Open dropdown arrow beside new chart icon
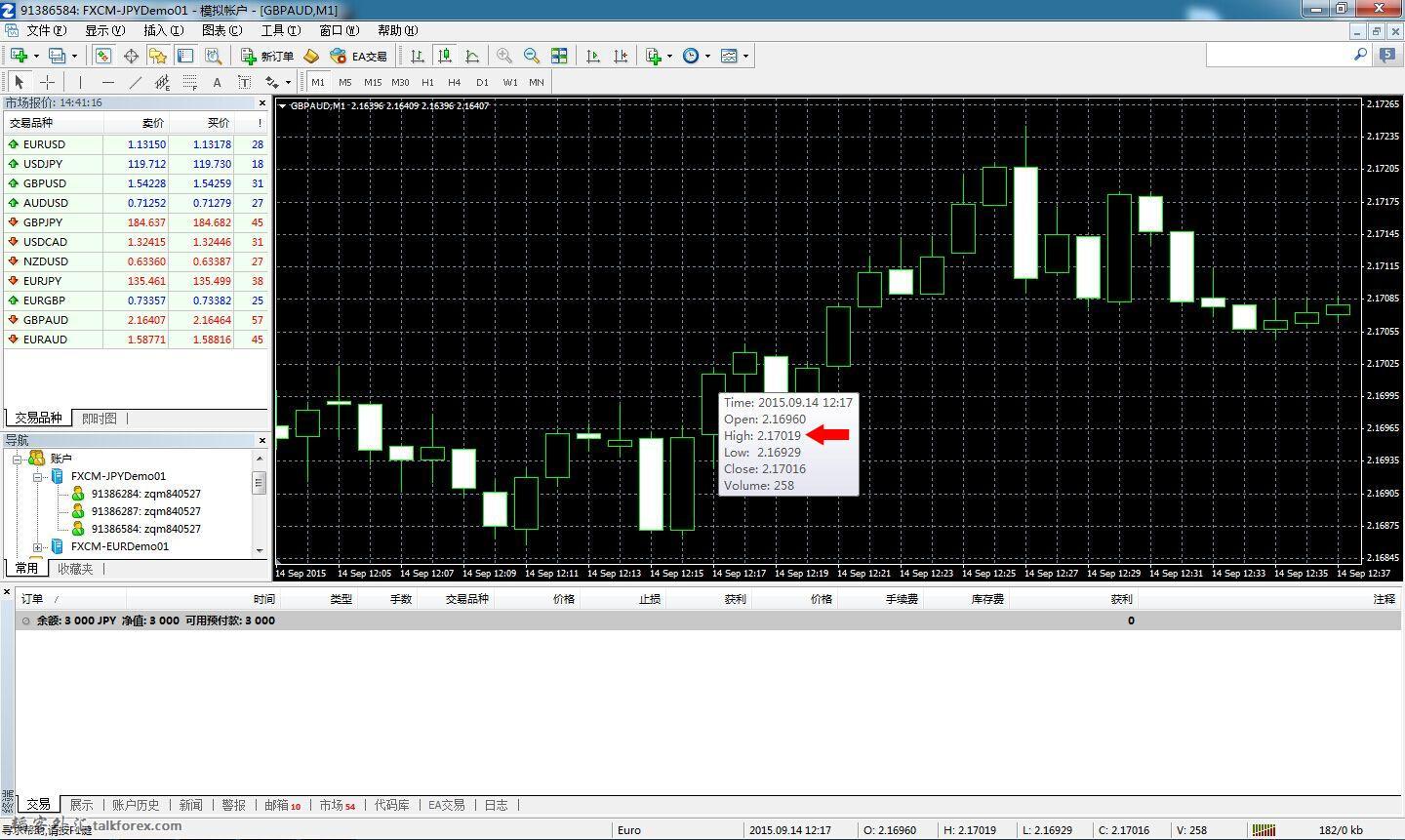The width and height of the screenshot is (1405, 840). click(35, 56)
